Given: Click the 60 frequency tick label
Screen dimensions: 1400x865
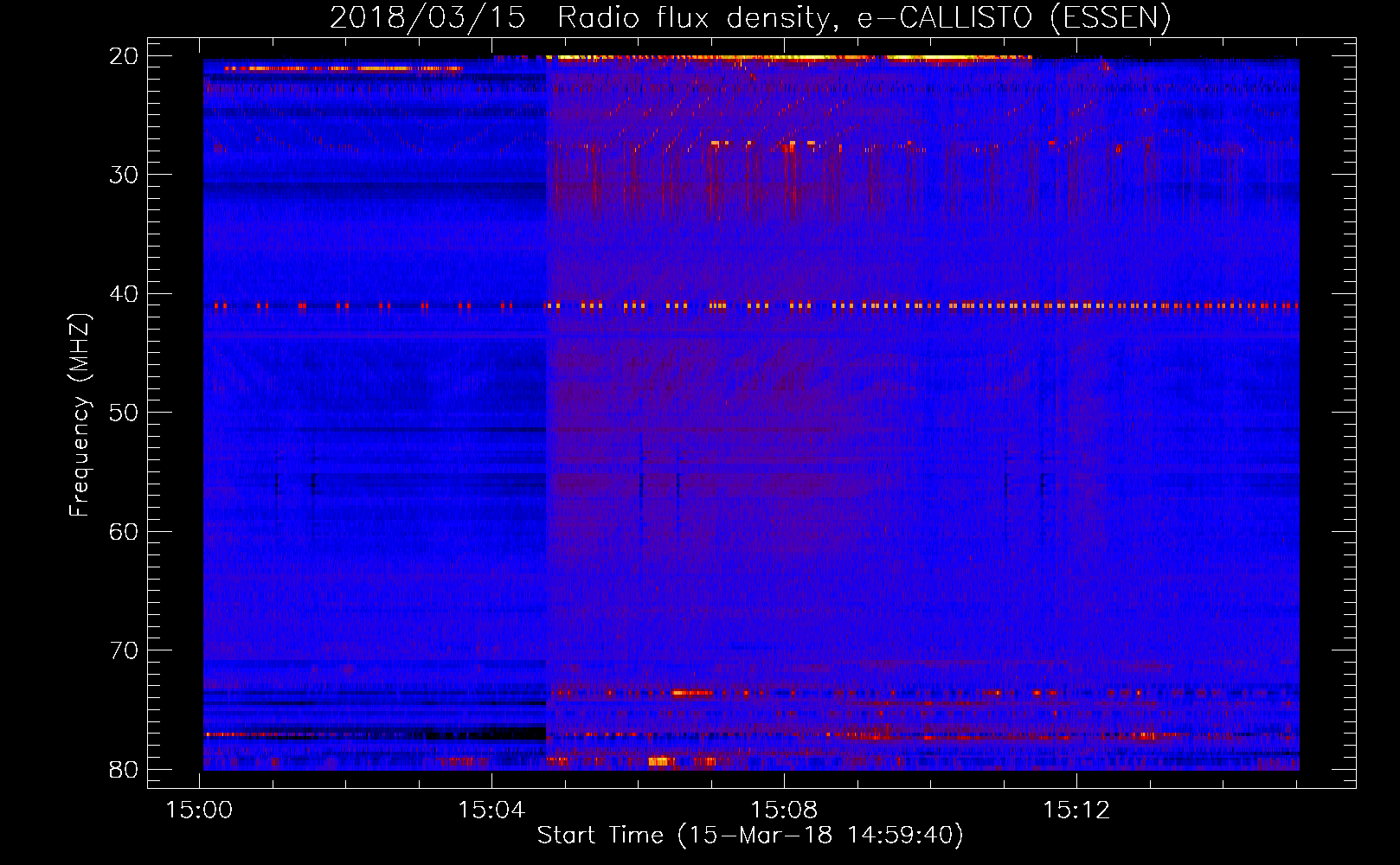Looking at the screenshot, I should click(125, 532).
